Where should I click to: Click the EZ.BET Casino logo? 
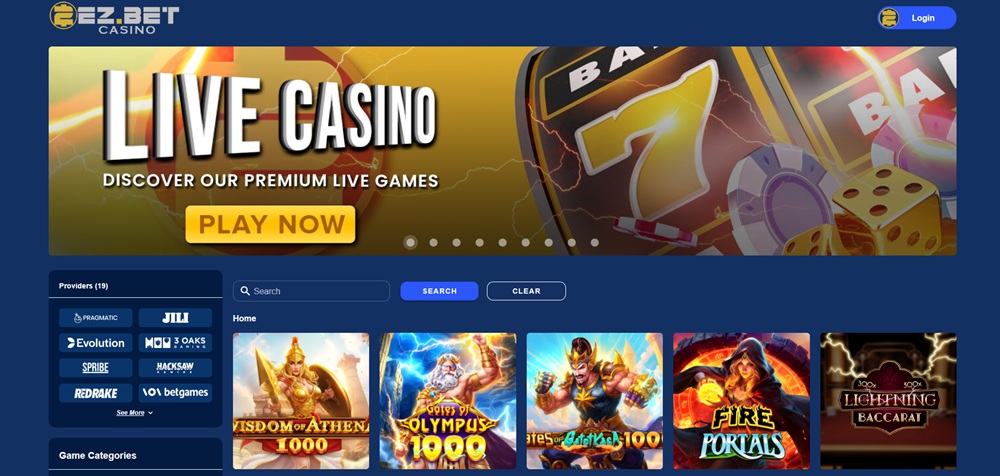[114, 18]
